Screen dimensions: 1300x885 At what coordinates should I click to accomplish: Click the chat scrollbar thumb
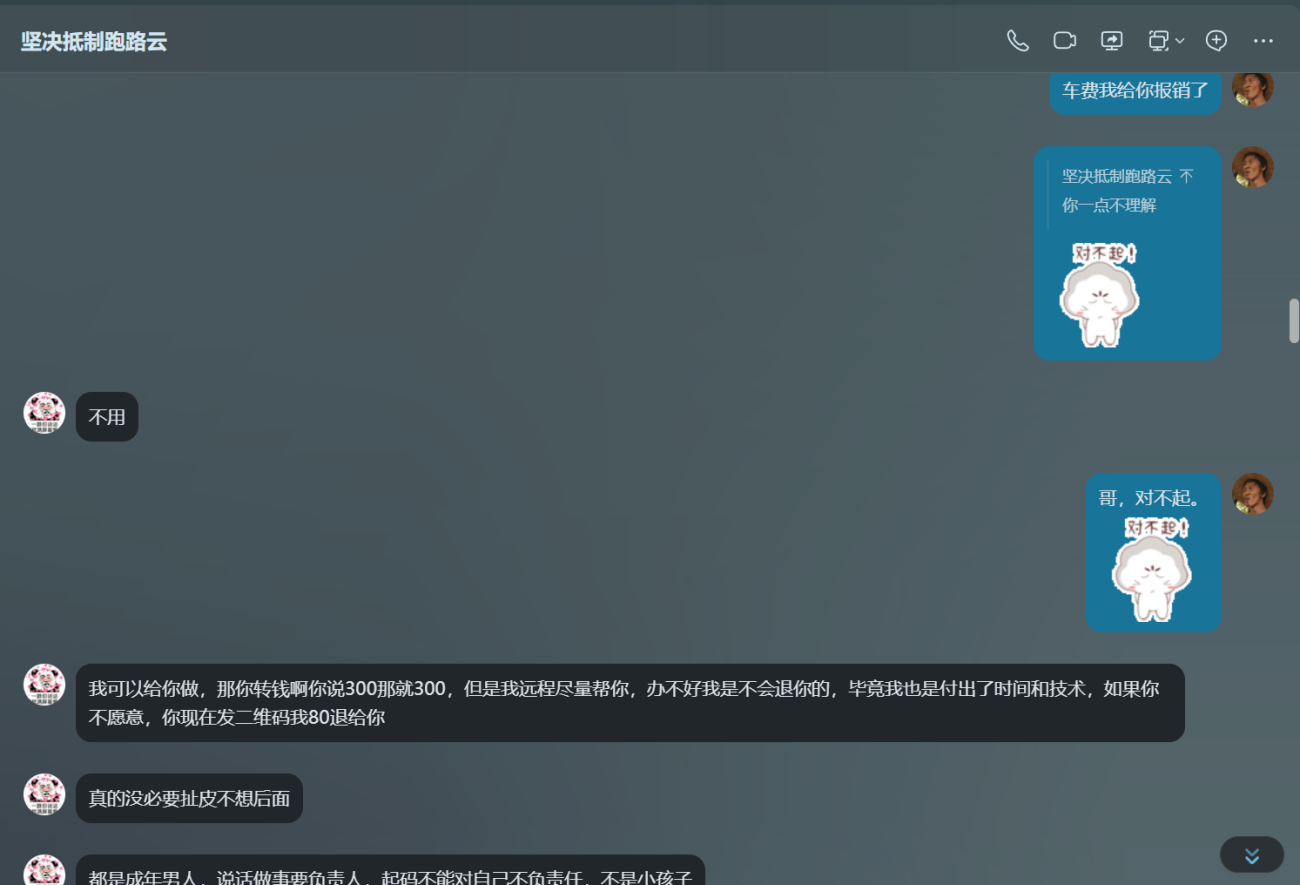[x=1293, y=321]
